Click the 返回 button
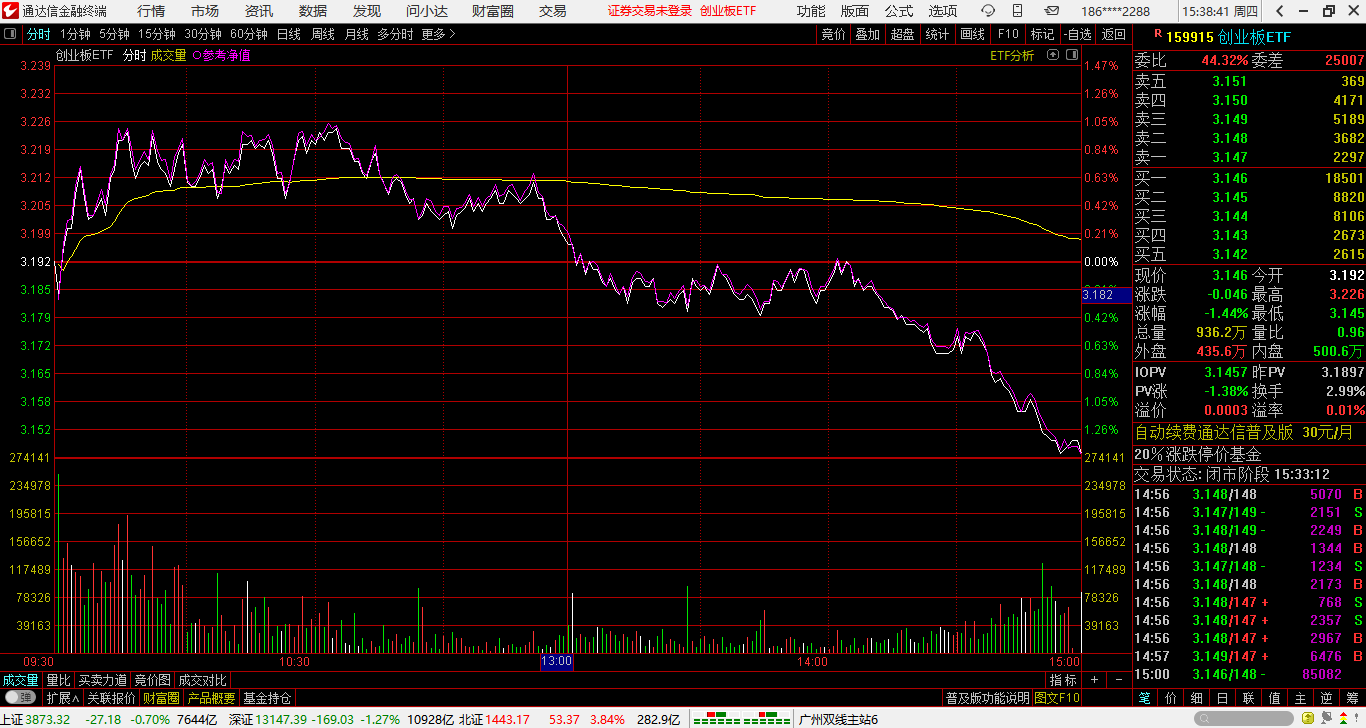This screenshot has width=1366, height=728. pyautogui.click(x=1113, y=34)
